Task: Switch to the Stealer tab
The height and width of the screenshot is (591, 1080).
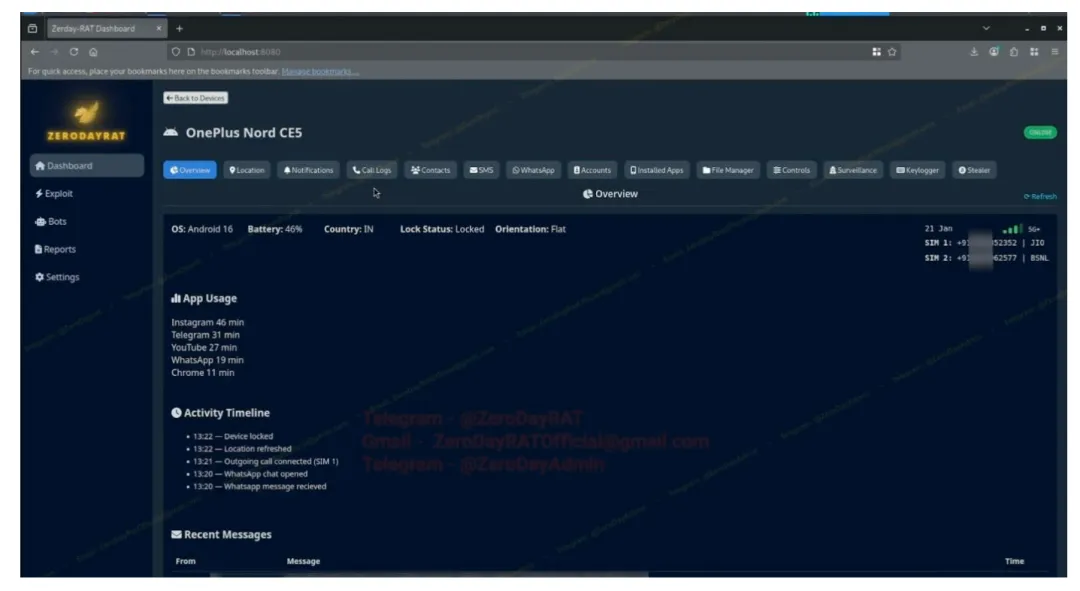Action: (x=974, y=170)
